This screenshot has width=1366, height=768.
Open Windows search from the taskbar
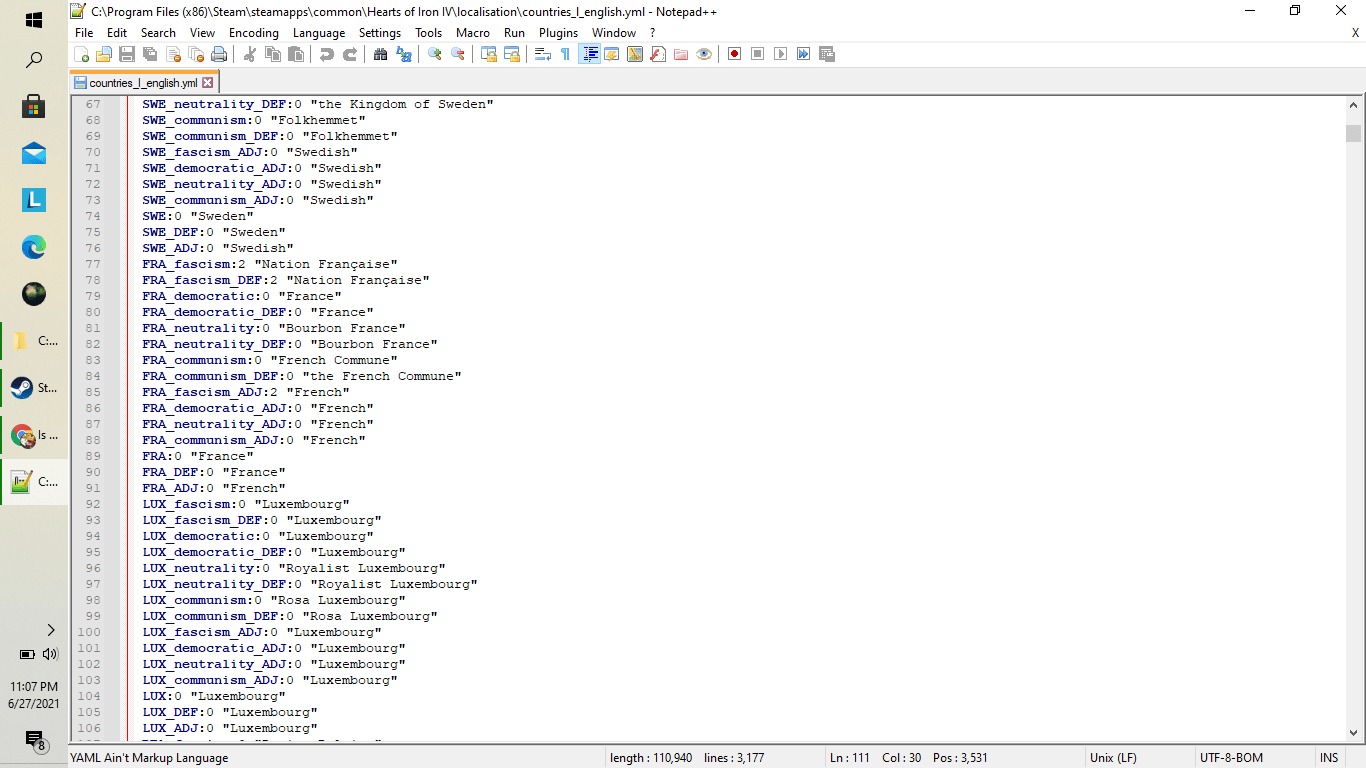coord(34,60)
